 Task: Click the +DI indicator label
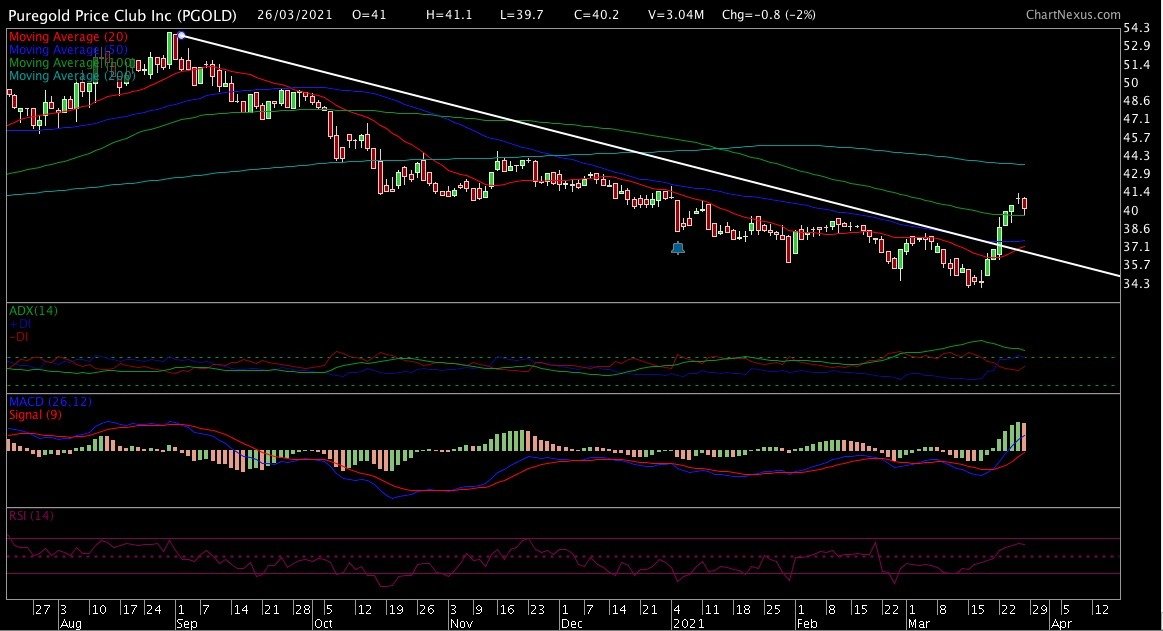coord(19,324)
